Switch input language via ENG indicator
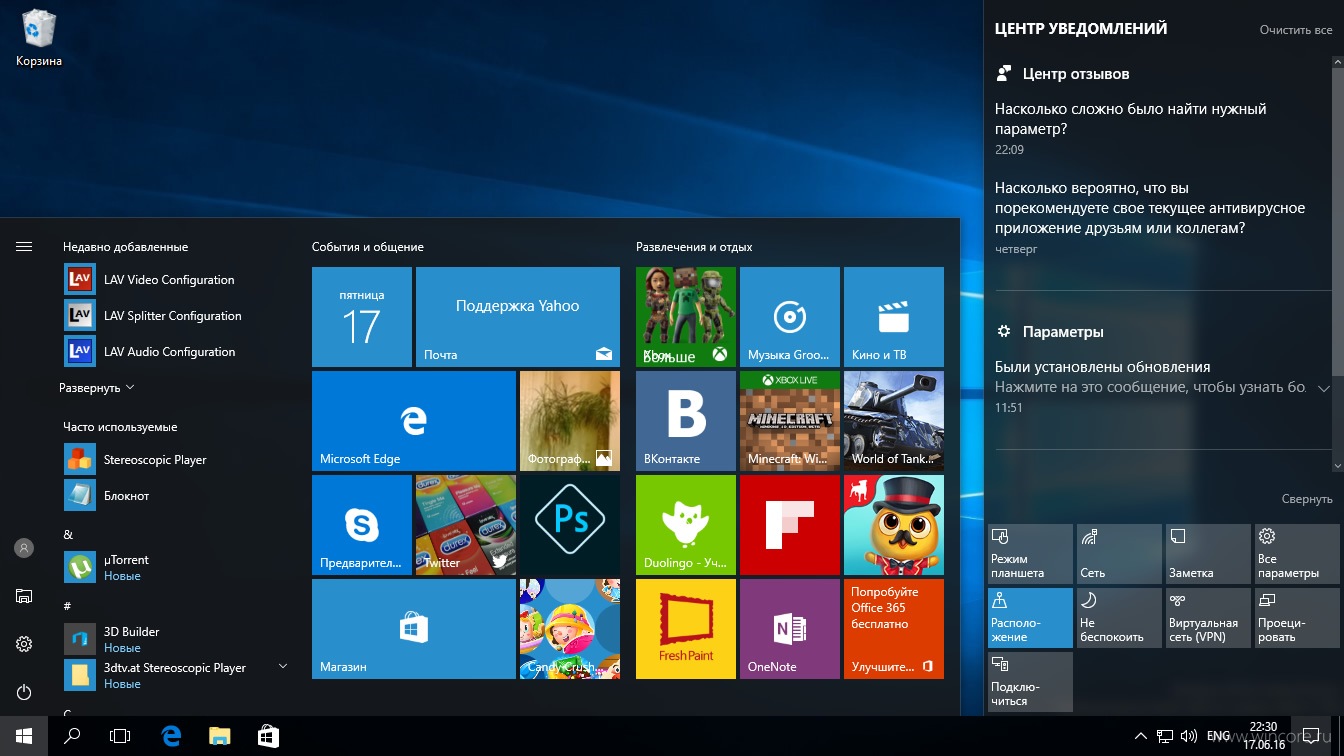Screen dimensions: 1344x756 [x=1218, y=737]
